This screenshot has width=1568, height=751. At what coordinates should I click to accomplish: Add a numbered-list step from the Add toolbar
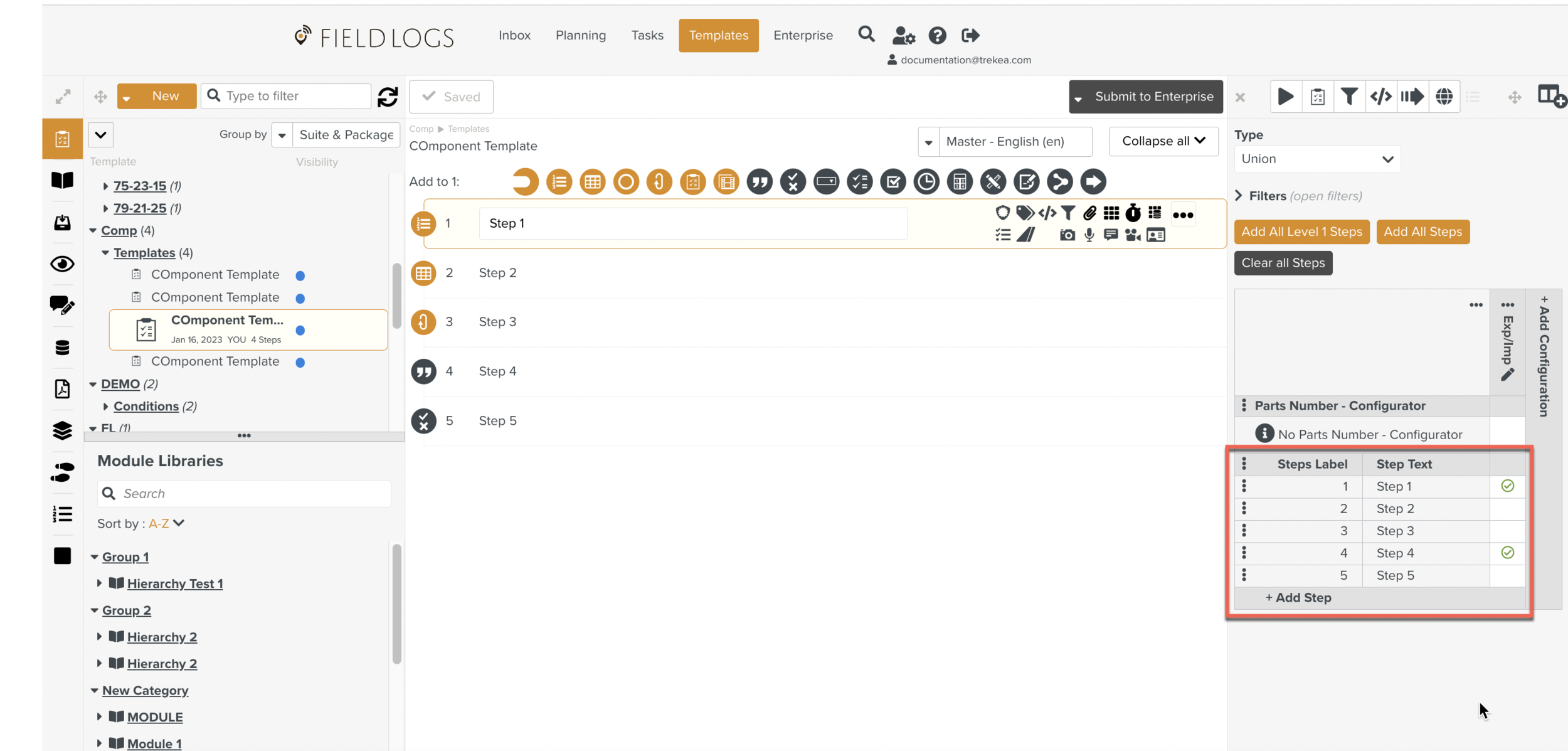coord(559,182)
